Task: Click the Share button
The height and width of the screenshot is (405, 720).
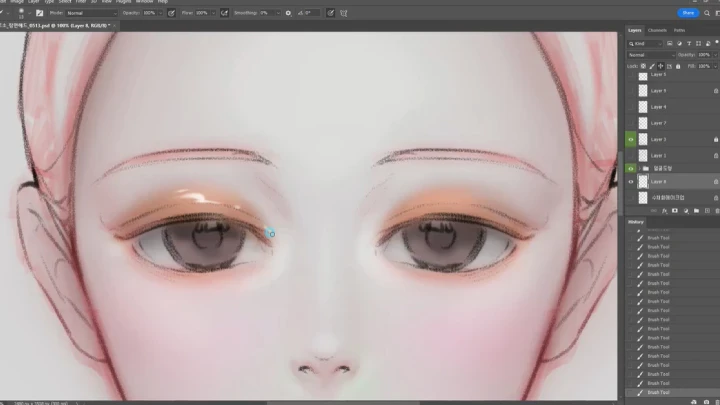Action: click(687, 13)
